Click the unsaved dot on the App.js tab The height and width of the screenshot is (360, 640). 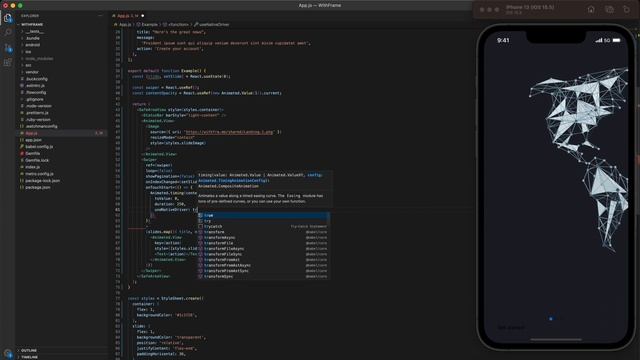[142, 16]
